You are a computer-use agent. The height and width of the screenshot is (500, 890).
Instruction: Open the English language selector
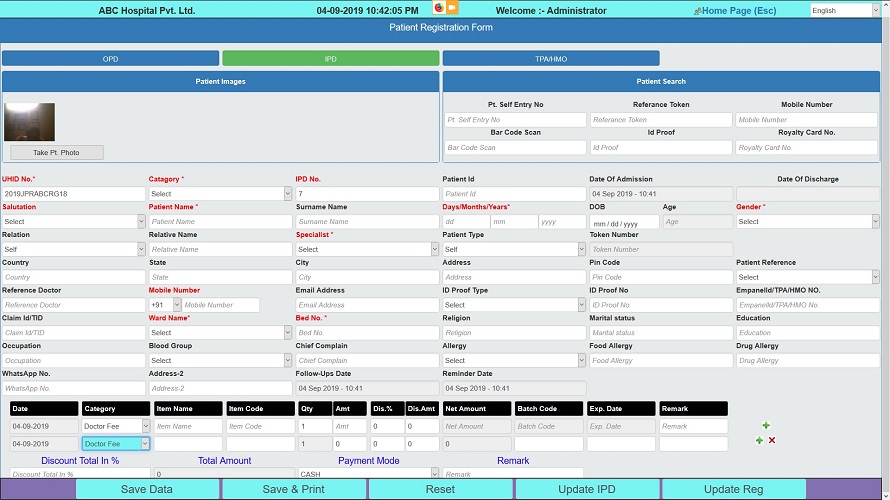(x=844, y=11)
